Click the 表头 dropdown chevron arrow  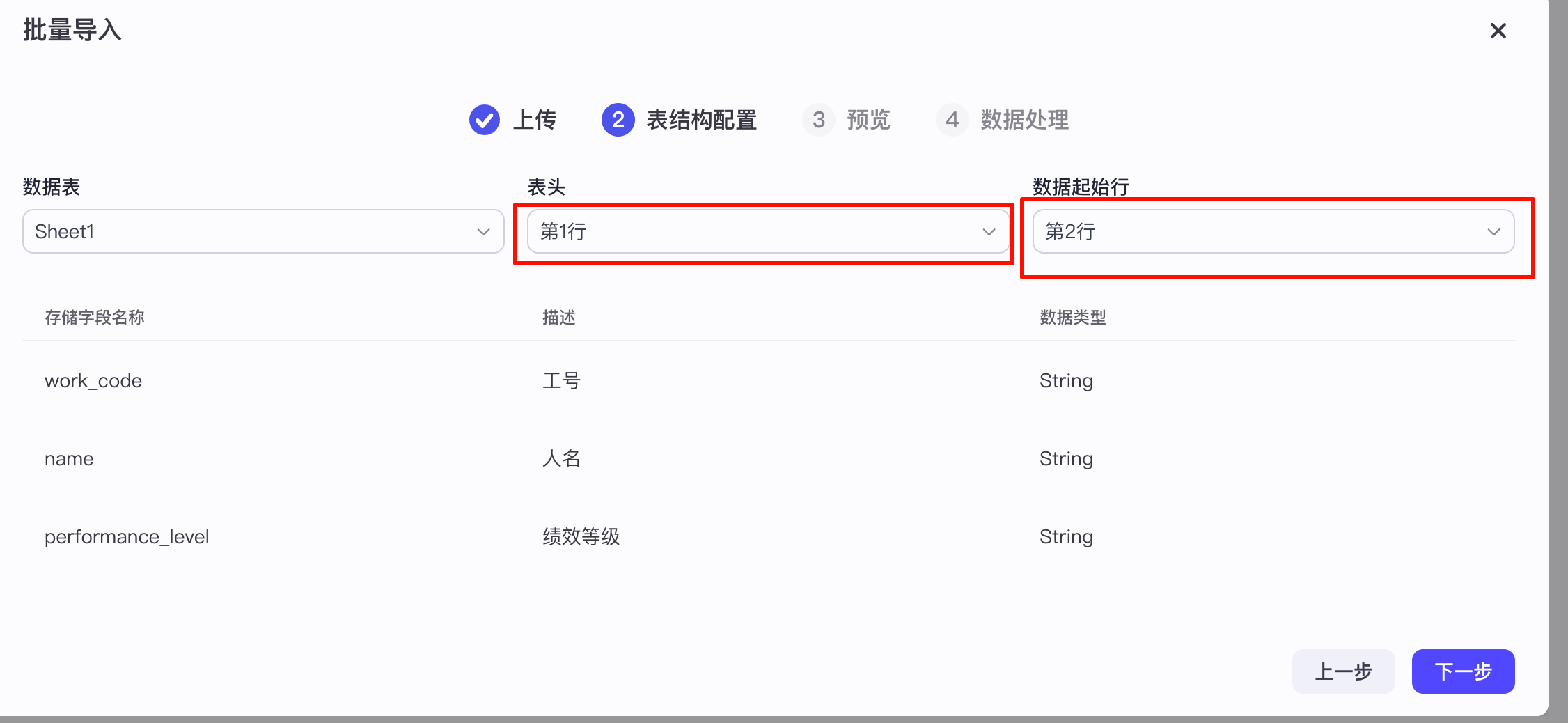tap(989, 231)
